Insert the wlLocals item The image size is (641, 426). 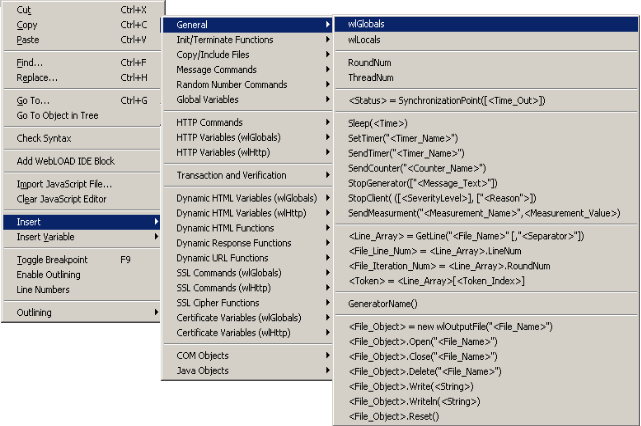364,40
